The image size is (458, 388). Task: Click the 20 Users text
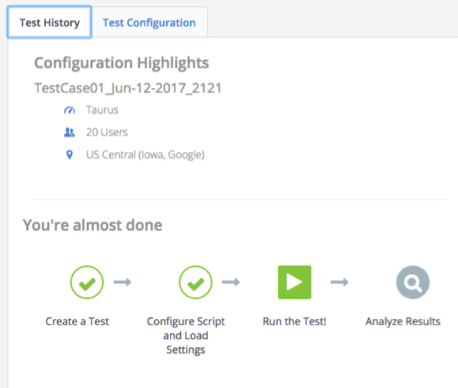[x=107, y=132]
